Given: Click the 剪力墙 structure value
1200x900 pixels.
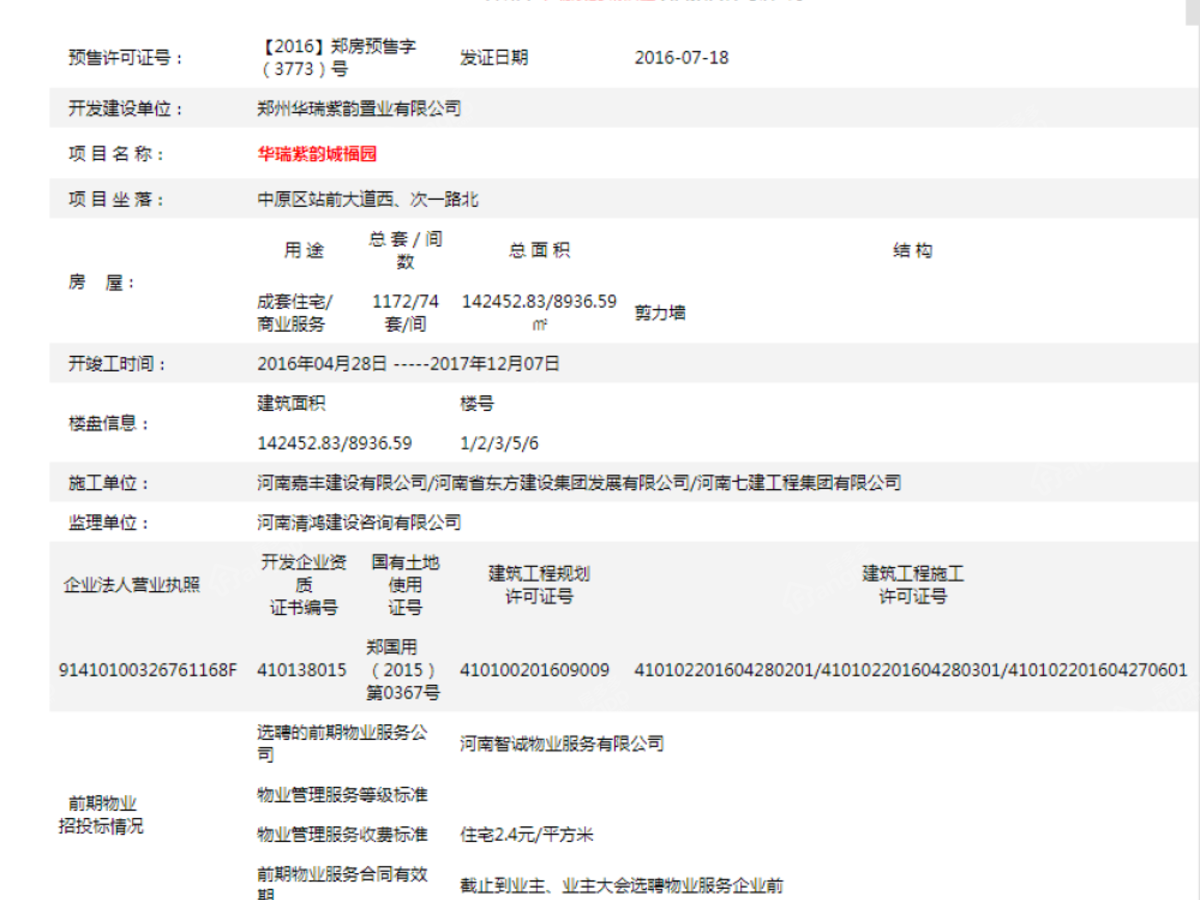Looking at the screenshot, I should (660, 313).
